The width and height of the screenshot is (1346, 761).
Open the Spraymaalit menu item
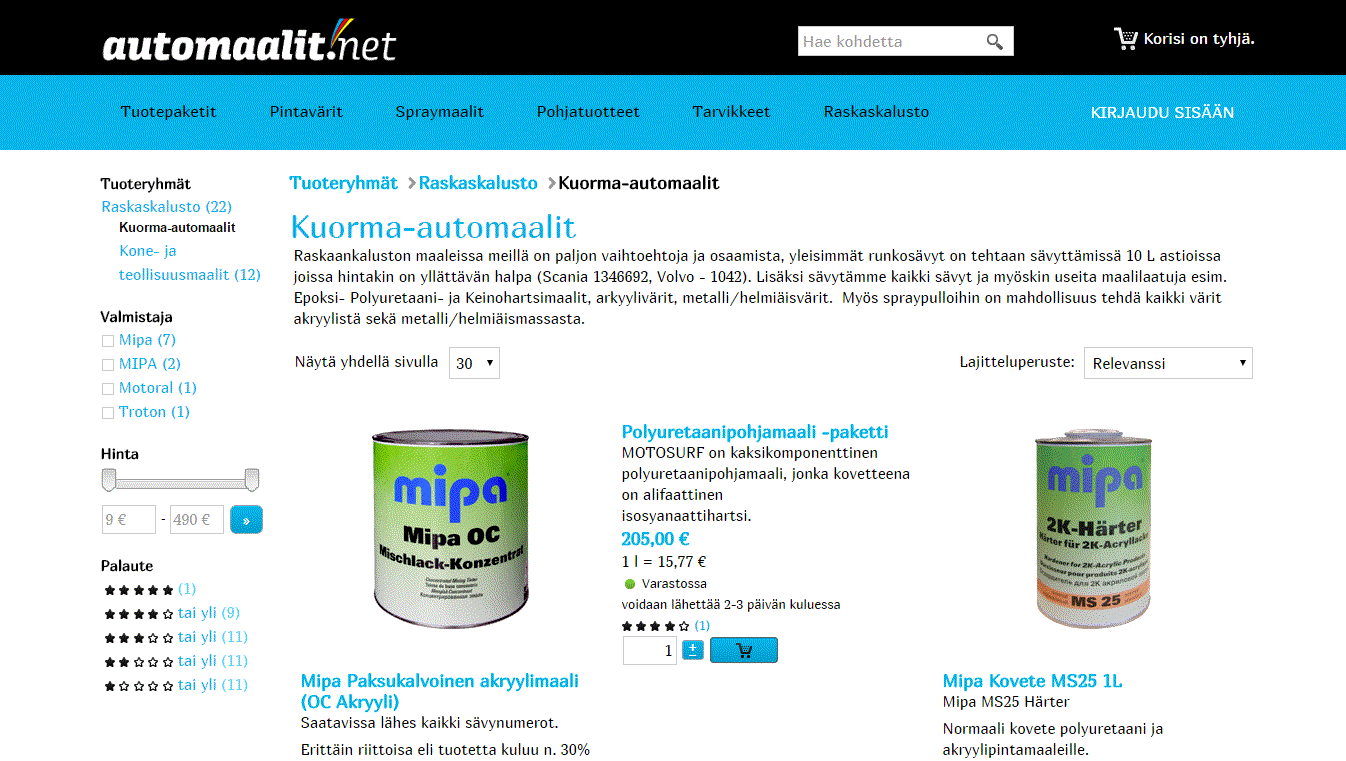[x=439, y=112]
